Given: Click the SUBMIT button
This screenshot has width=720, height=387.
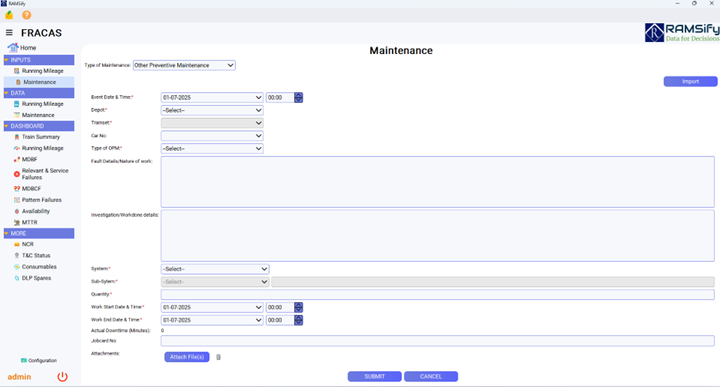Looking at the screenshot, I should point(375,376).
